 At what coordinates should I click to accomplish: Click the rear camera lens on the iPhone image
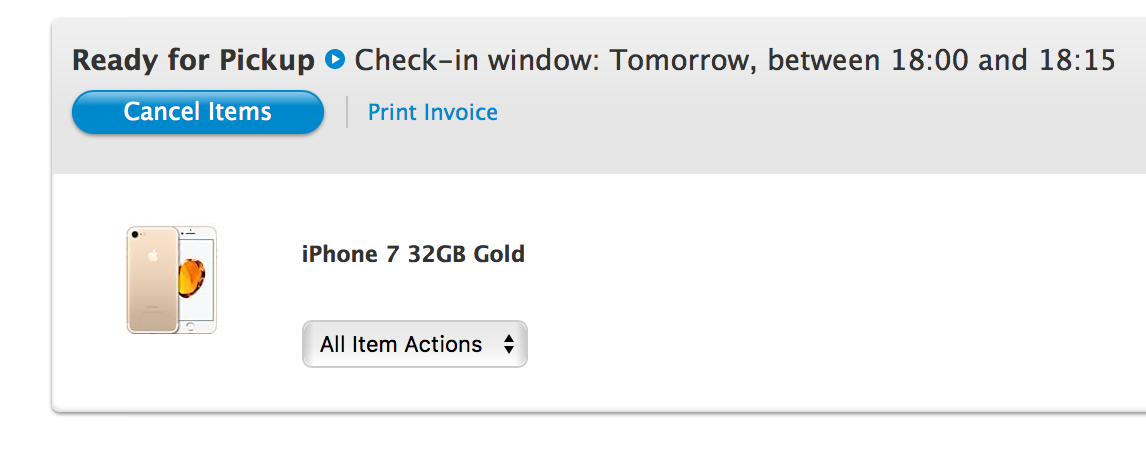coord(135,235)
